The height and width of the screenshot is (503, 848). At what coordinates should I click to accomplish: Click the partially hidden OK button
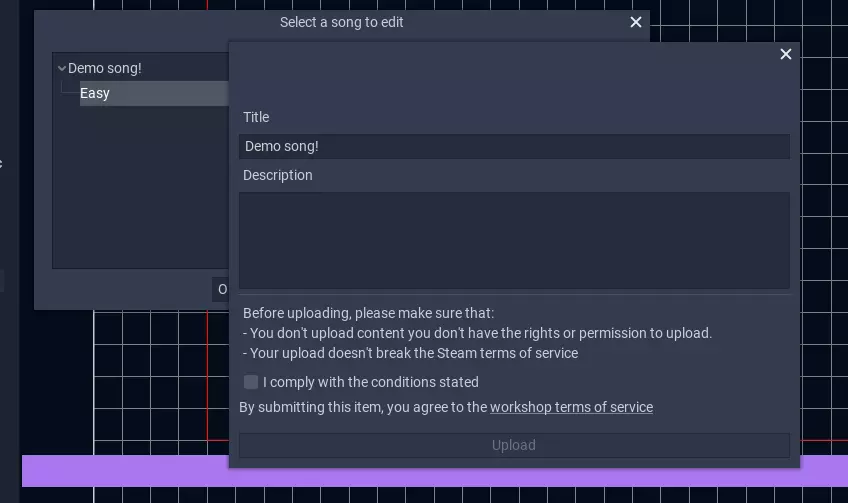coord(221,290)
